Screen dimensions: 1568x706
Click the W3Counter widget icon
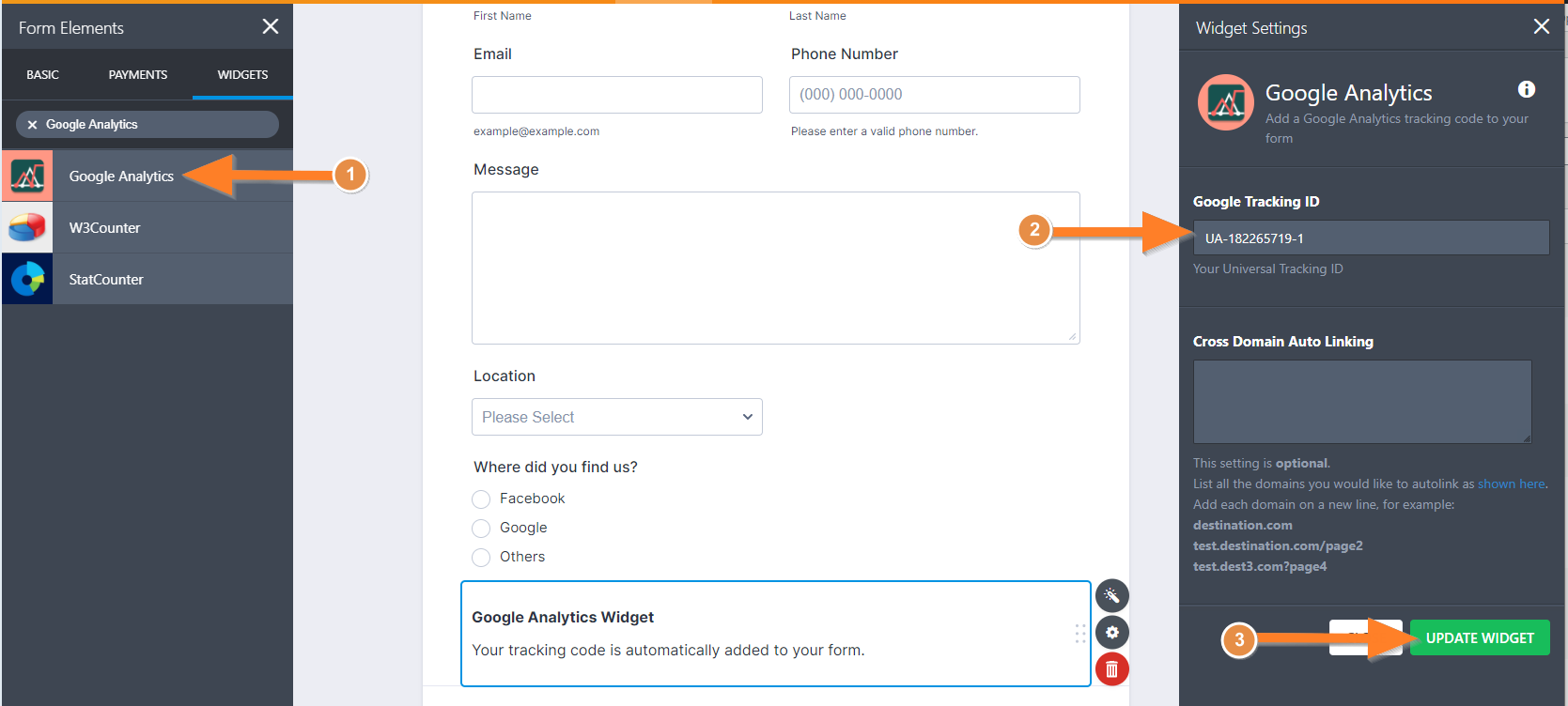27,227
